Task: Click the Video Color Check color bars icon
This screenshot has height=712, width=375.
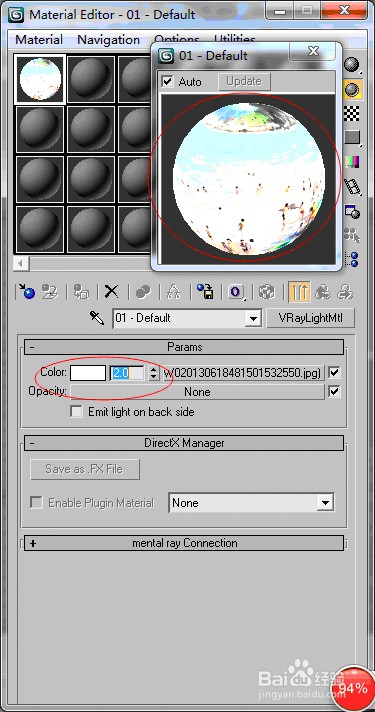Action: [x=352, y=161]
